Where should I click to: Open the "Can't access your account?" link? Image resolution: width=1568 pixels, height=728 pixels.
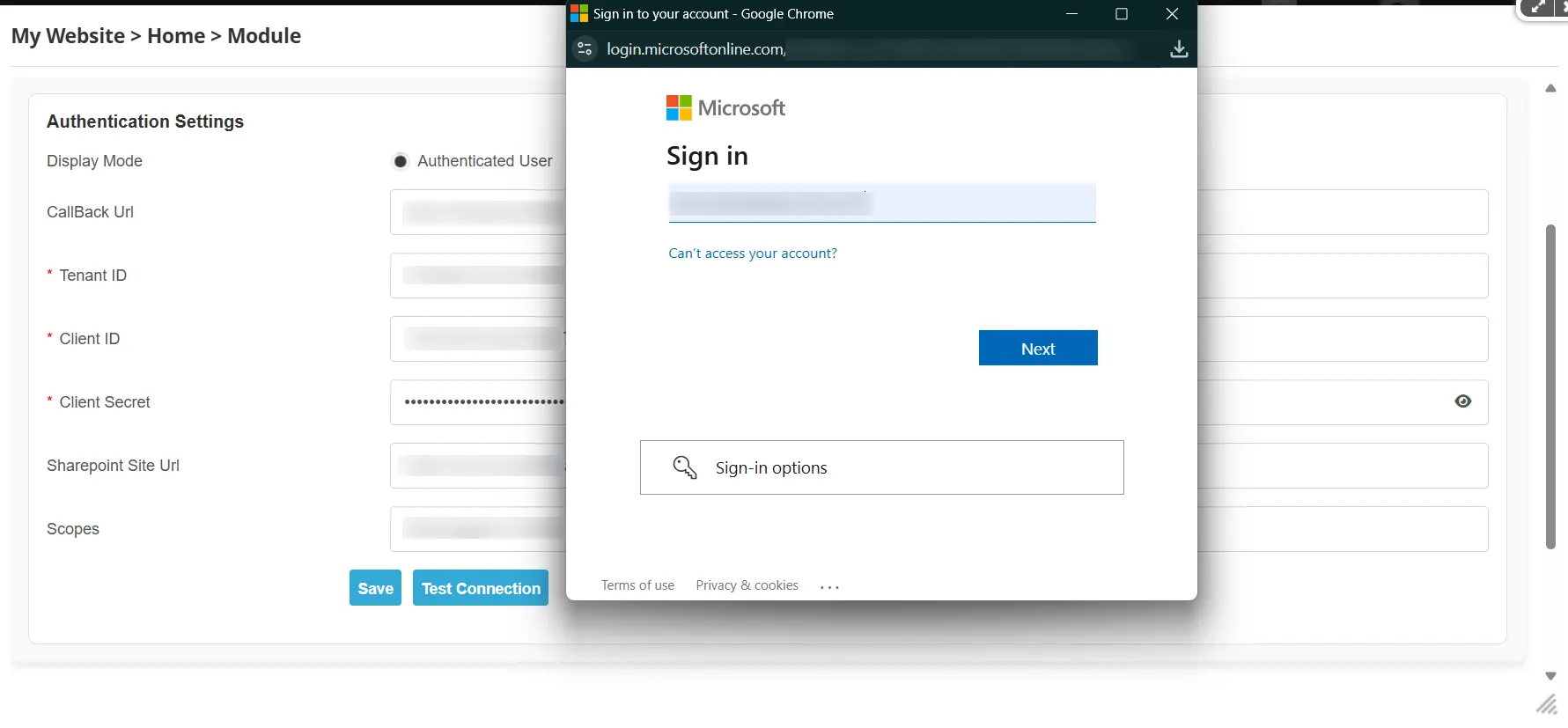tap(753, 254)
